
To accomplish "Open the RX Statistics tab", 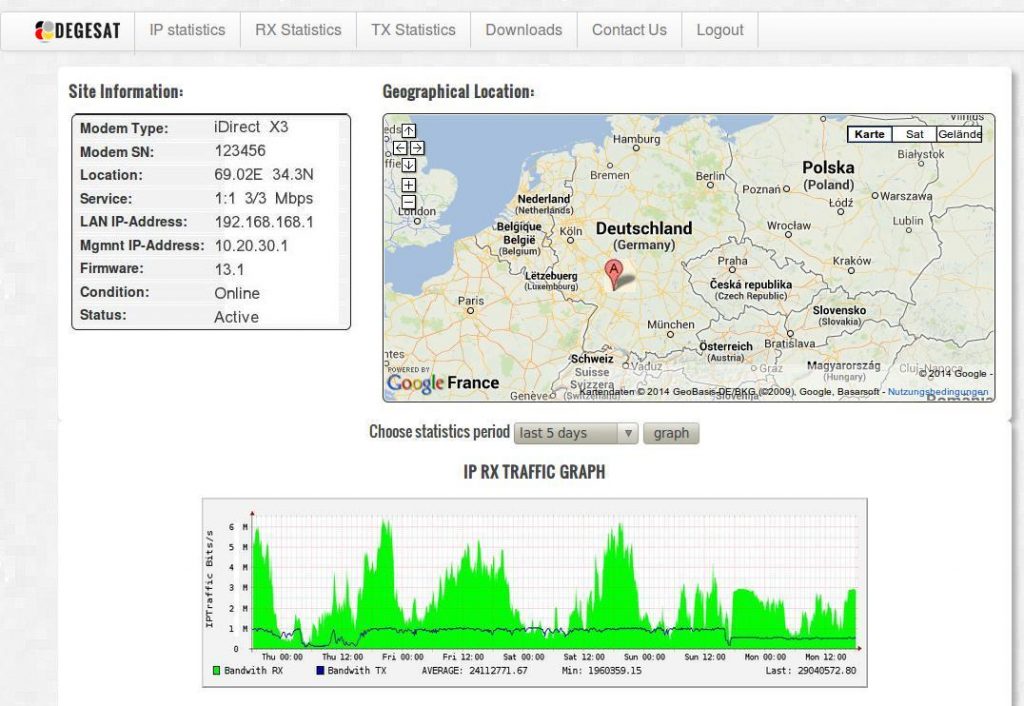I will click(298, 30).
